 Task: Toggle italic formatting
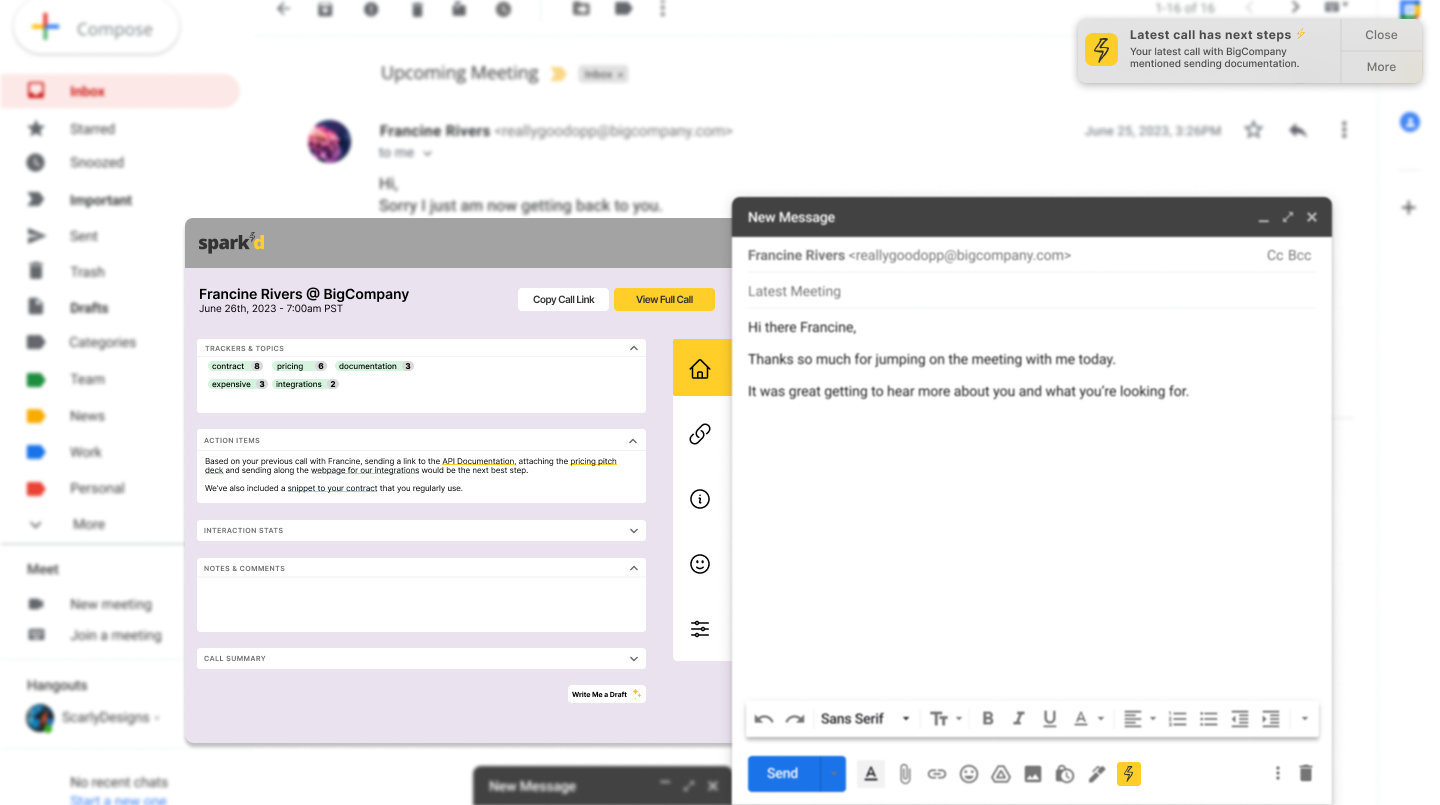pos(1019,718)
